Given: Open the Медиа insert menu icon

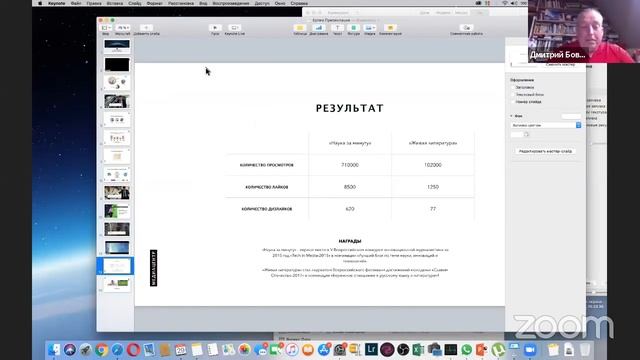Looking at the screenshot, I should click(370, 28).
